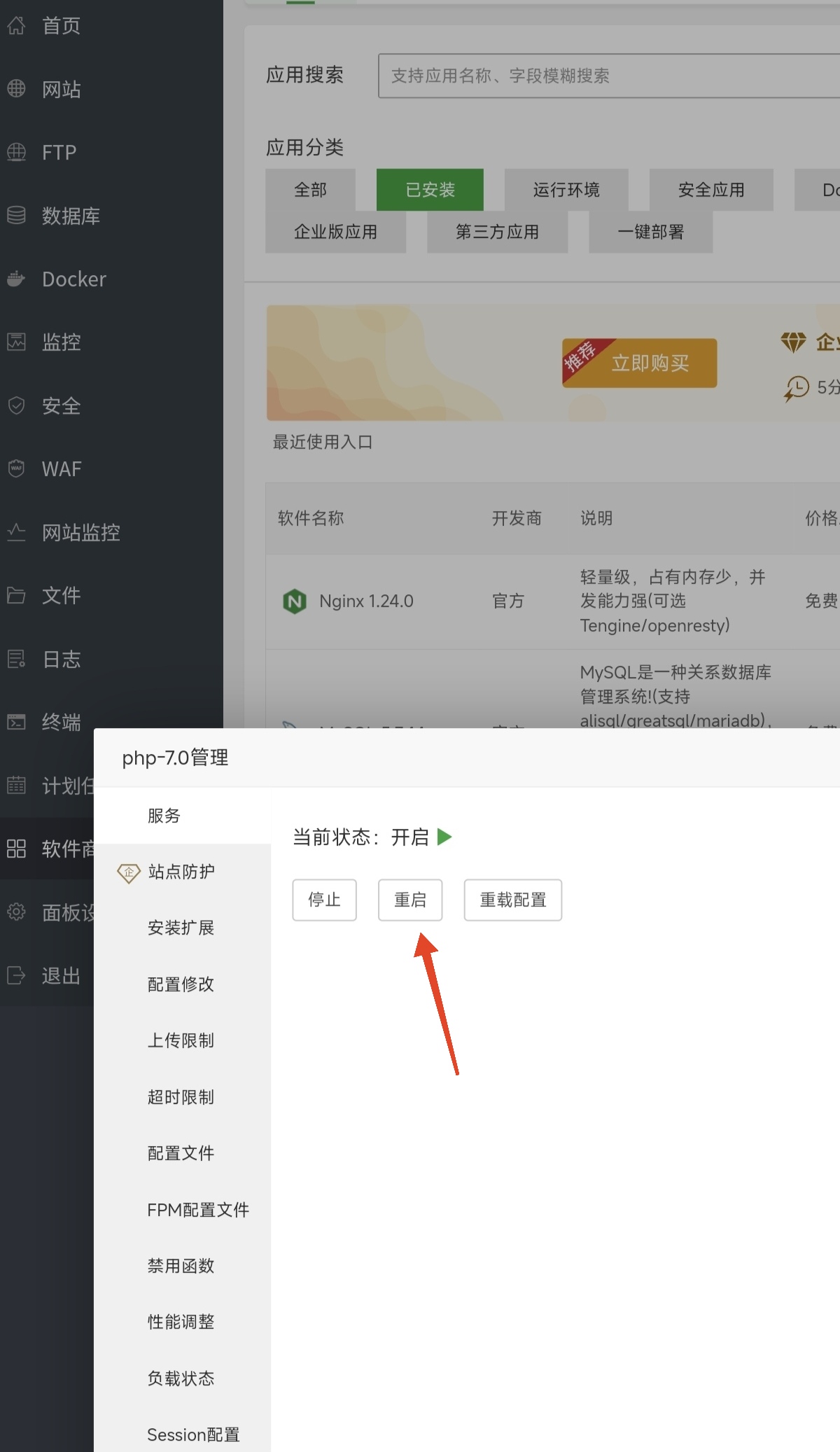This screenshot has width=840, height=1452.
Task: Click the 说明 column header
Action: (x=596, y=518)
